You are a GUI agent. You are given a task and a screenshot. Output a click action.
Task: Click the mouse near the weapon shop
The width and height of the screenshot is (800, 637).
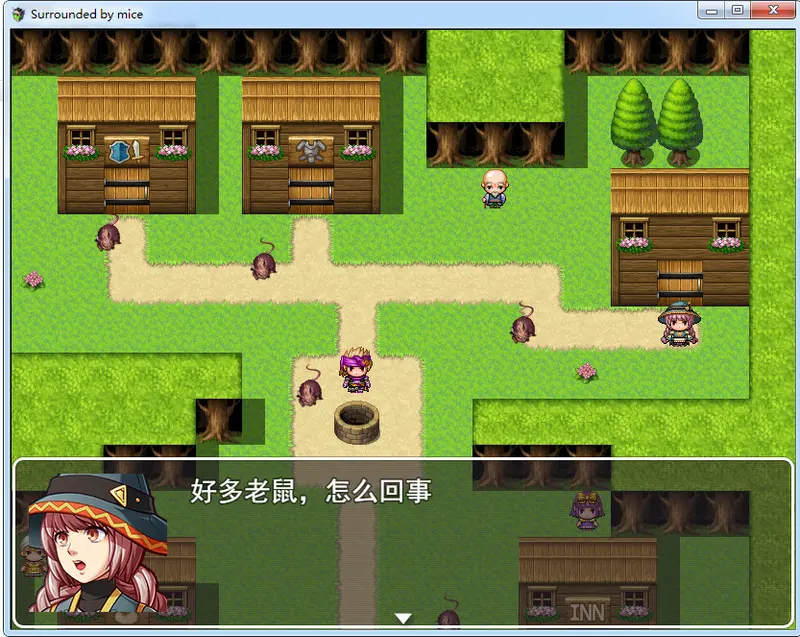[x=109, y=233]
